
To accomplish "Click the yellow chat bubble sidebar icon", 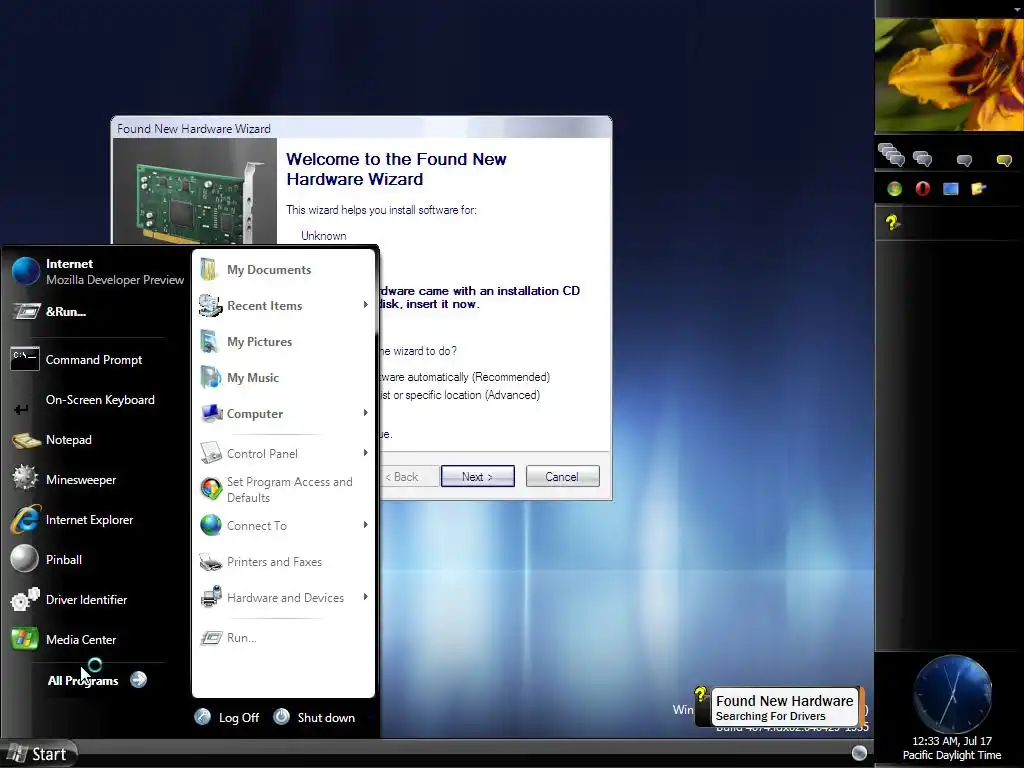I will [1004, 160].
